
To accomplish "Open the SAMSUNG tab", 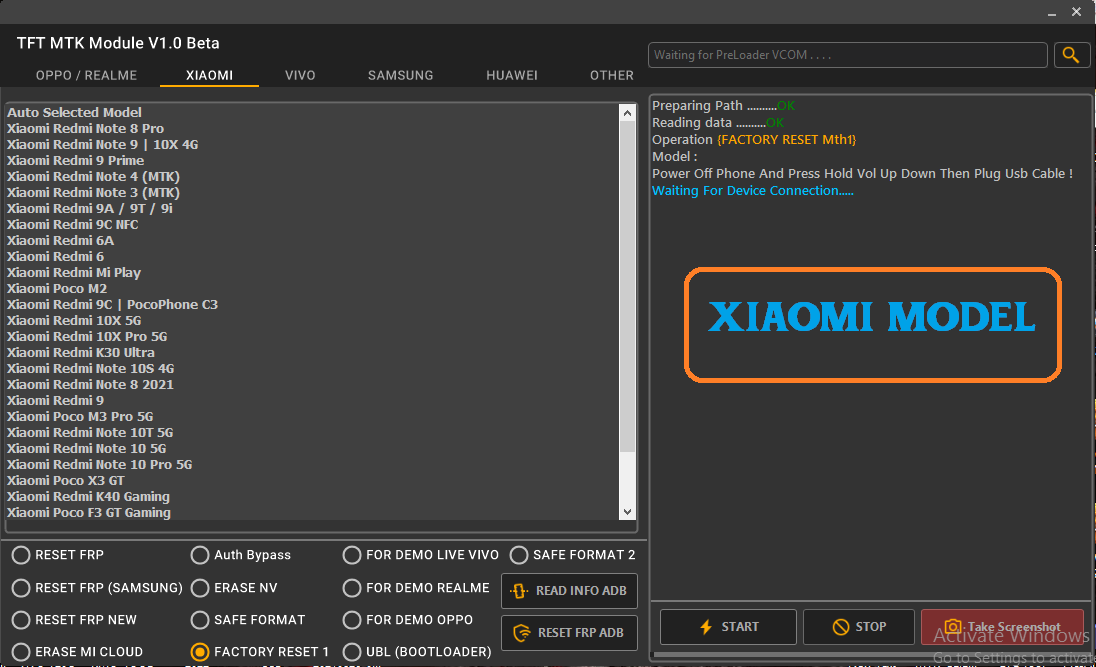I will (x=401, y=75).
